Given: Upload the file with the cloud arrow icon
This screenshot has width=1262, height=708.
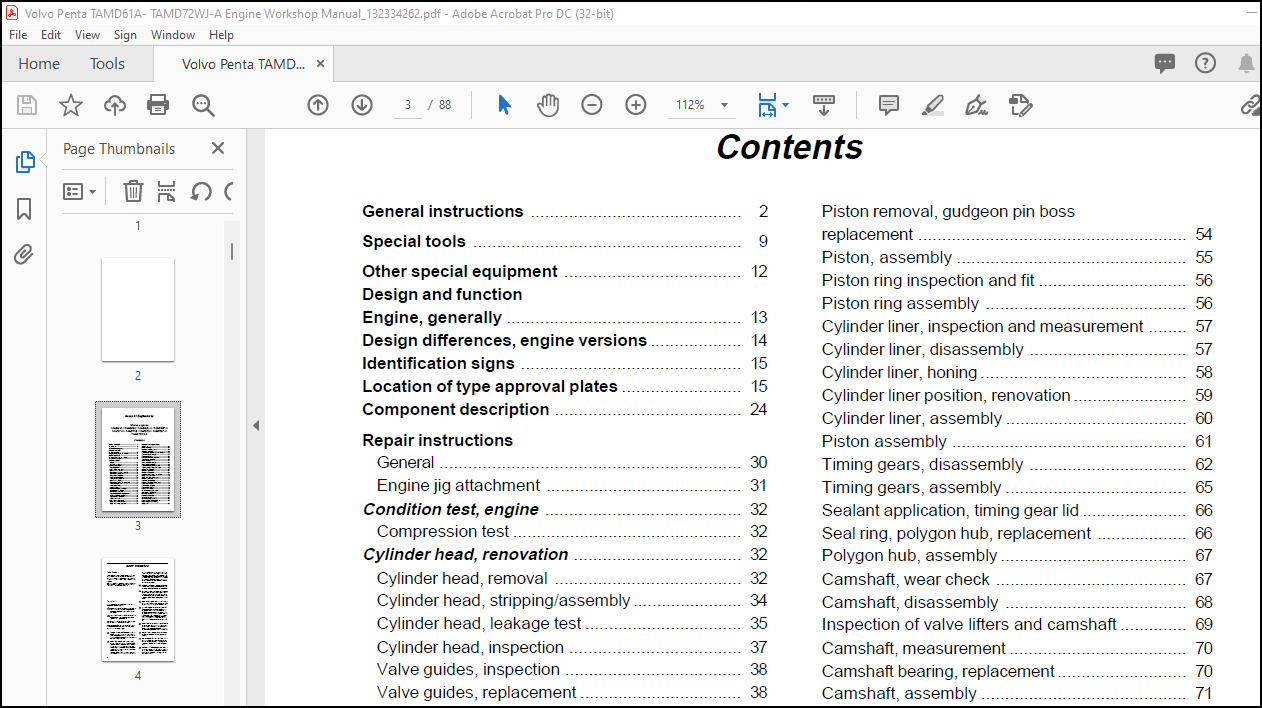Looking at the screenshot, I should [x=115, y=105].
